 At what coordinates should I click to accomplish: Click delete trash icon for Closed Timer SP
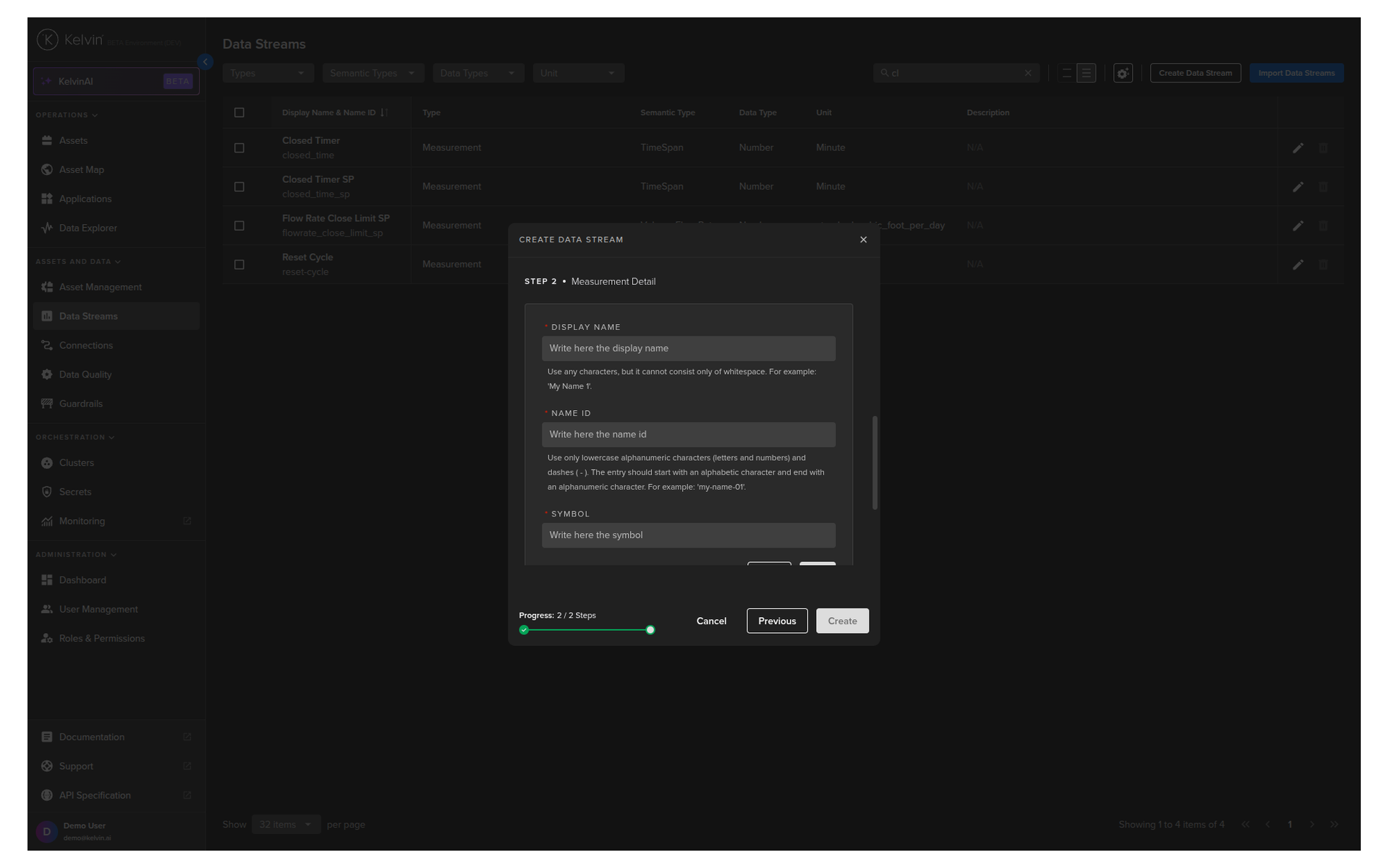tap(1322, 187)
